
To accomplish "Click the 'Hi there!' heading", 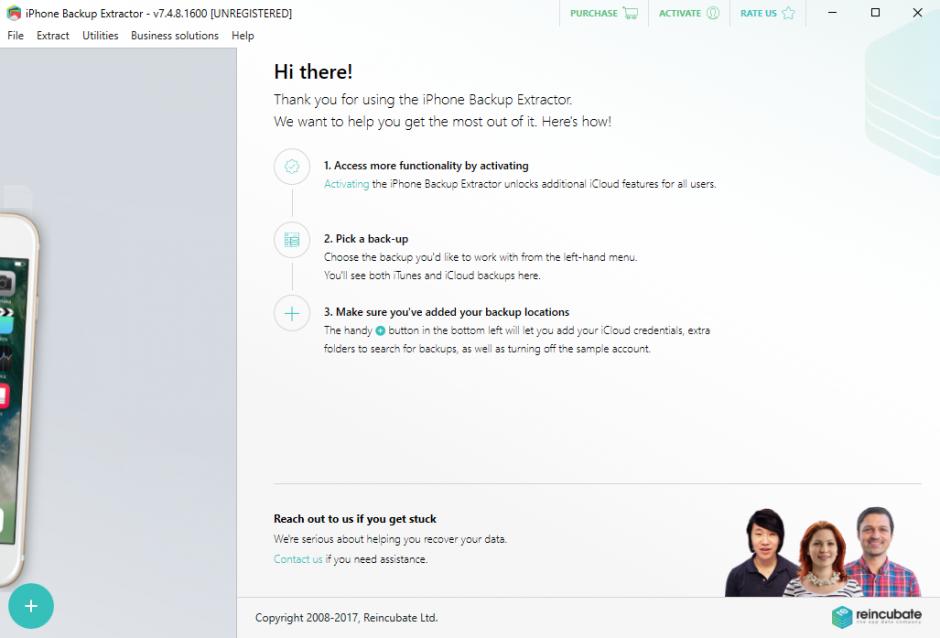I will pyautogui.click(x=313, y=72).
